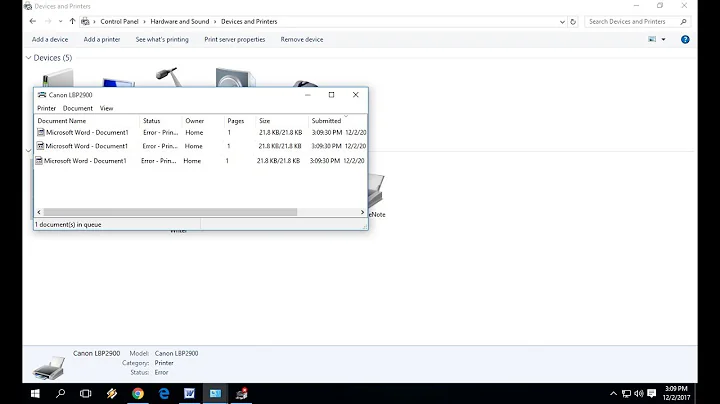Click the microphone device icon
The image size is (720, 404).
pos(169,77)
